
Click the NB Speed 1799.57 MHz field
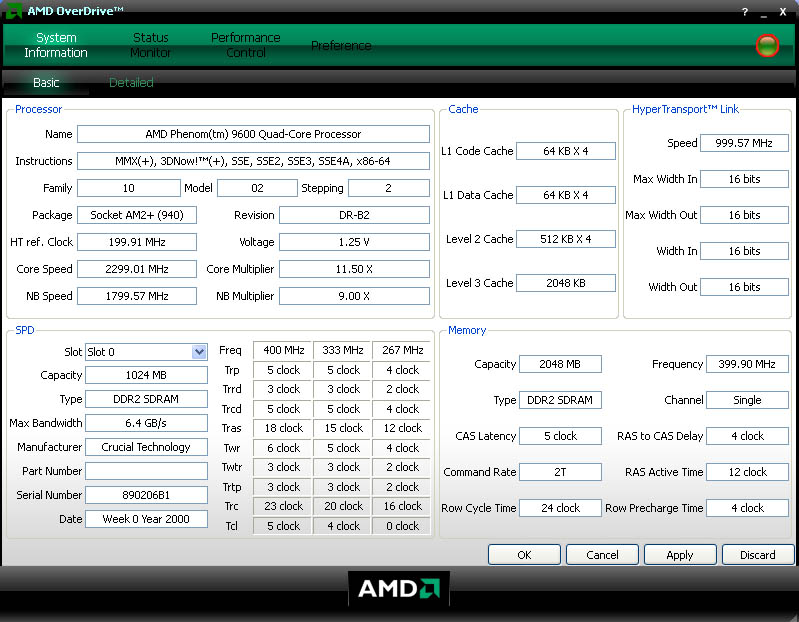tap(137, 296)
